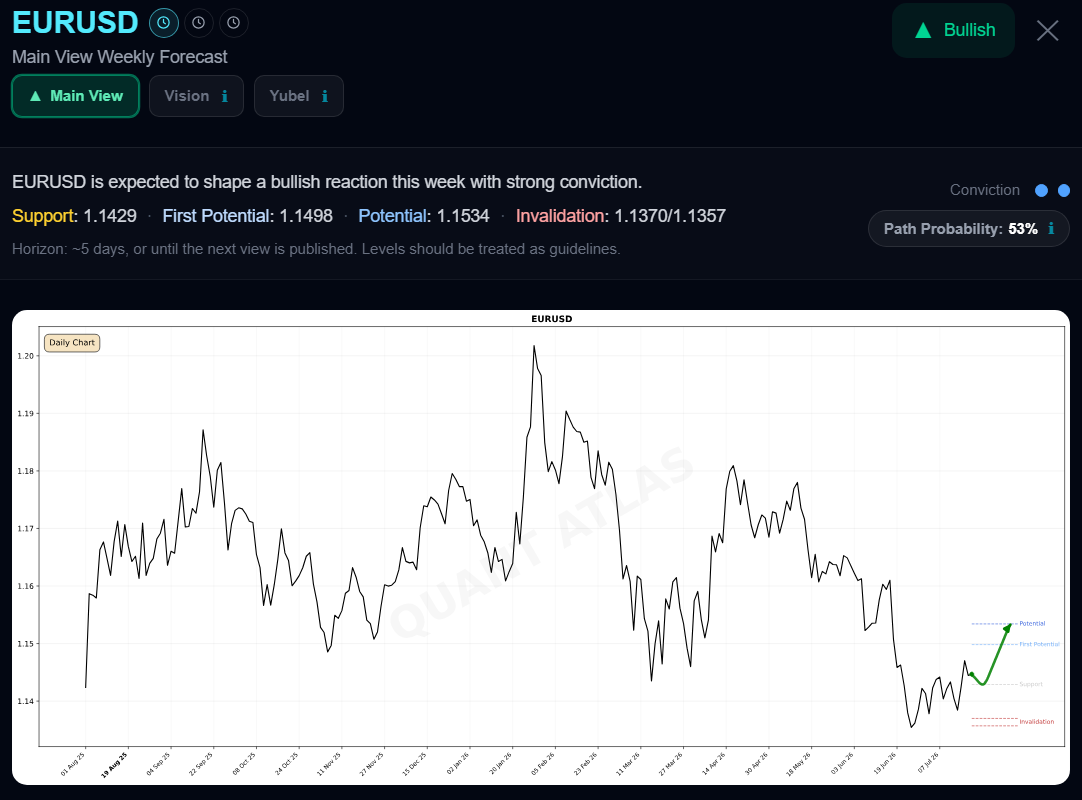This screenshot has width=1082, height=800.
Task: Click the 1.20 y-axis label
Action: pyautogui.click(x=26, y=356)
